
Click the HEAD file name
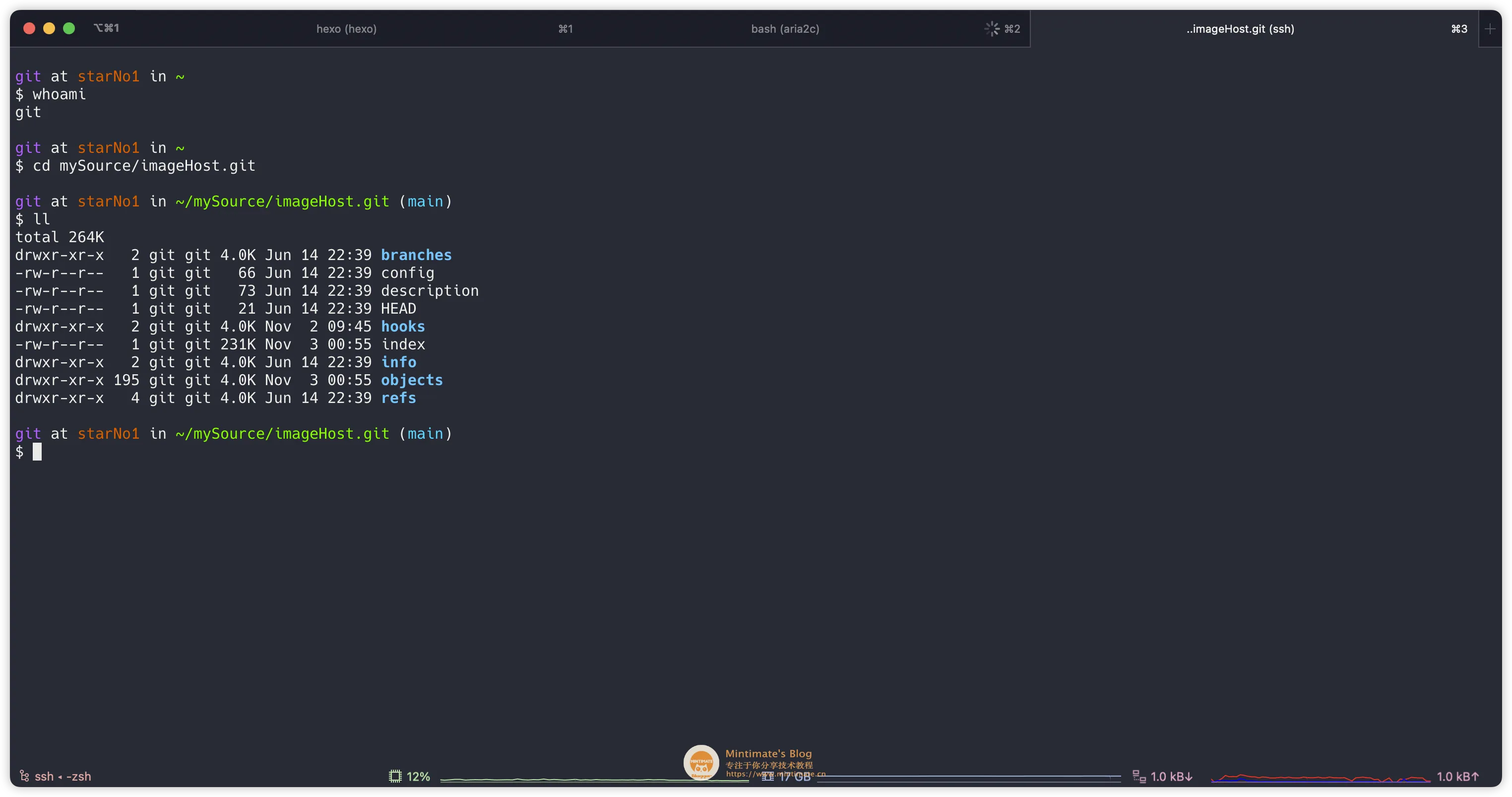click(x=398, y=308)
